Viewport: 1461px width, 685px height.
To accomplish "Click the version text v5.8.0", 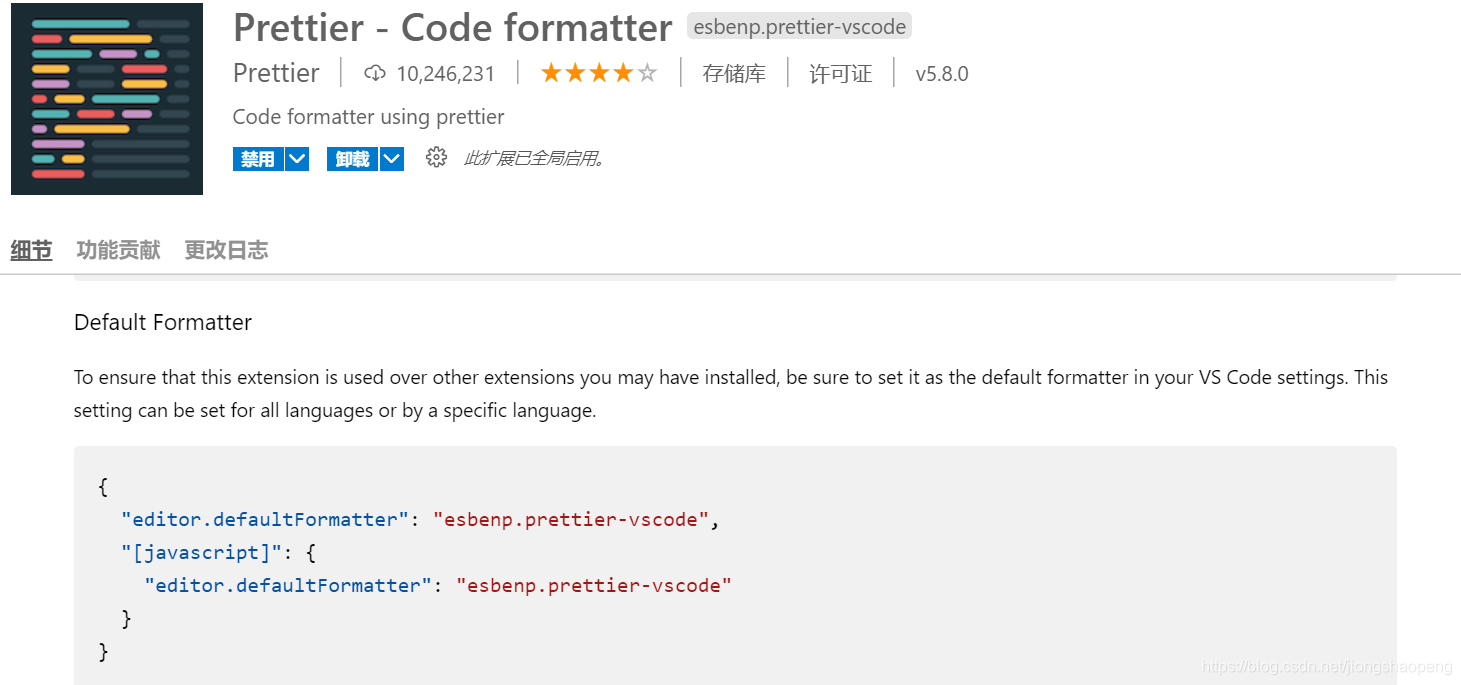I will [942, 74].
